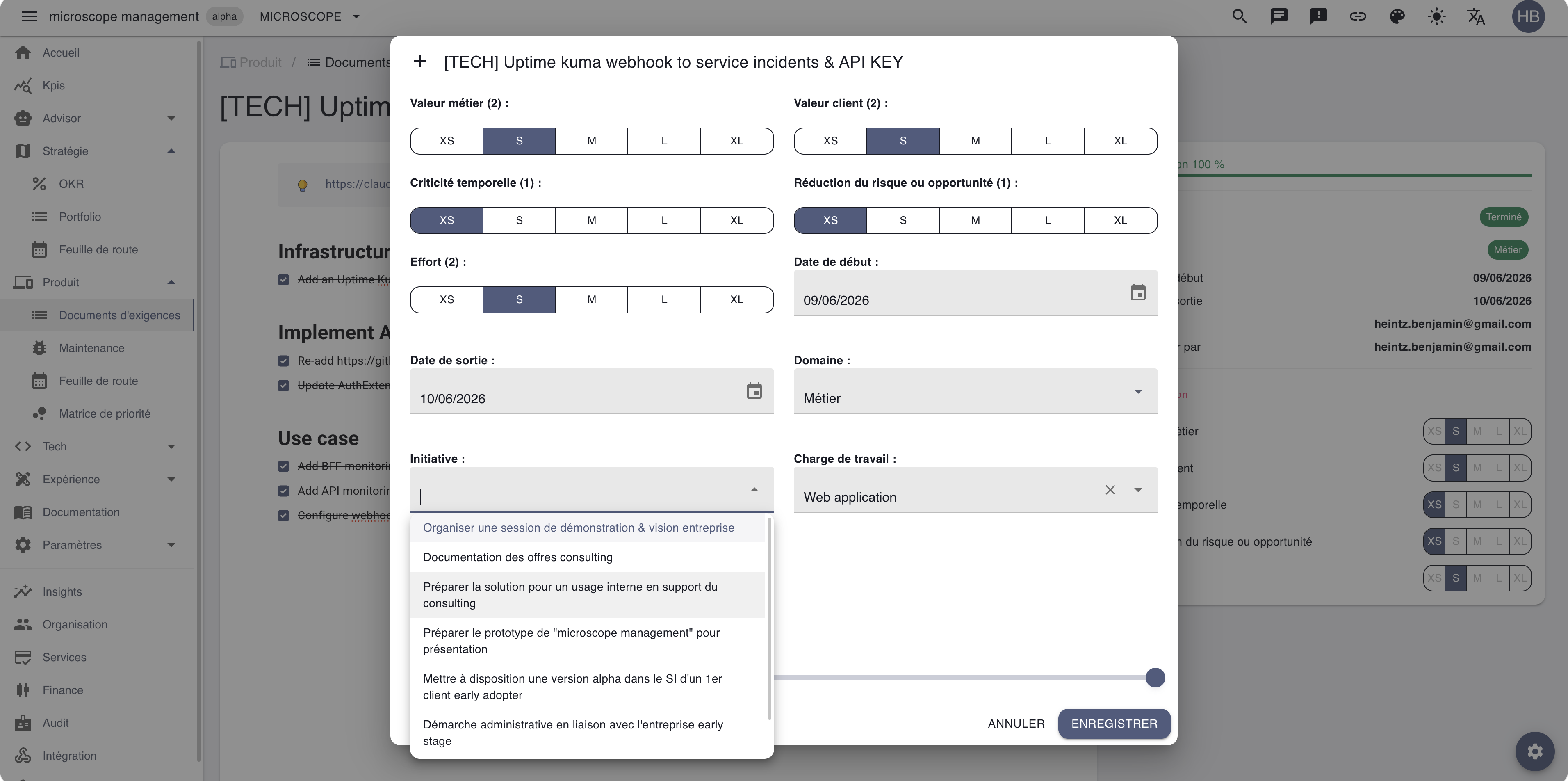Screen dimensions: 1568x781
Task: Select Préparer la solution pour usage interne
Action: (x=588, y=595)
